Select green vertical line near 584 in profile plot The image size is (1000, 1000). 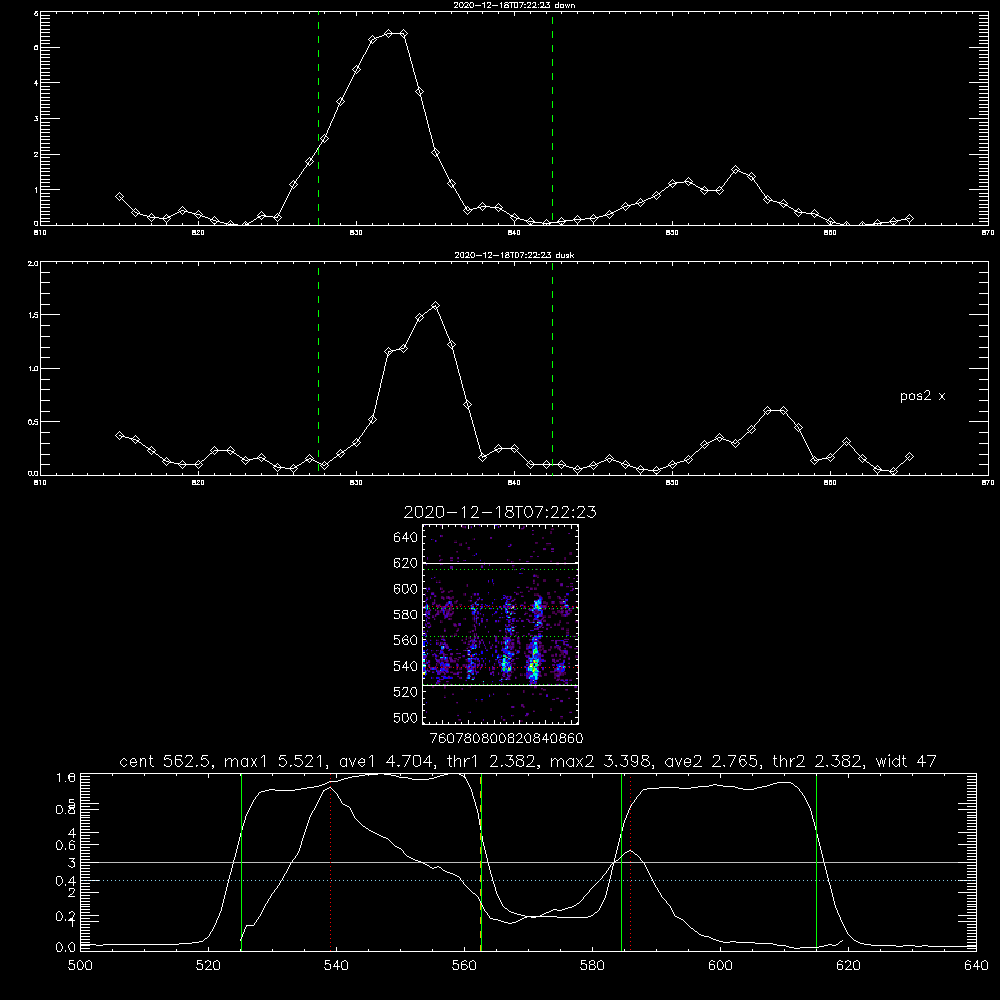click(x=621, y=862)
